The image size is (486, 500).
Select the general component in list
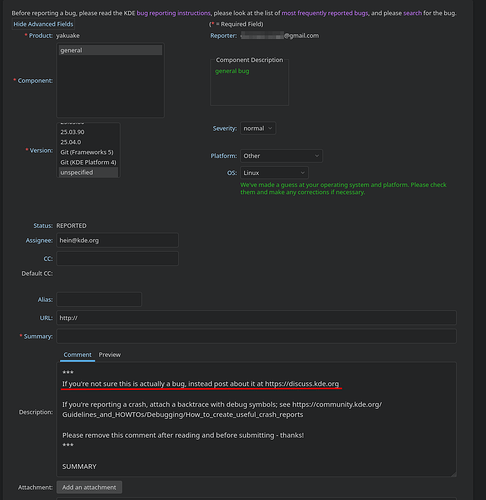tap(110, 50)
